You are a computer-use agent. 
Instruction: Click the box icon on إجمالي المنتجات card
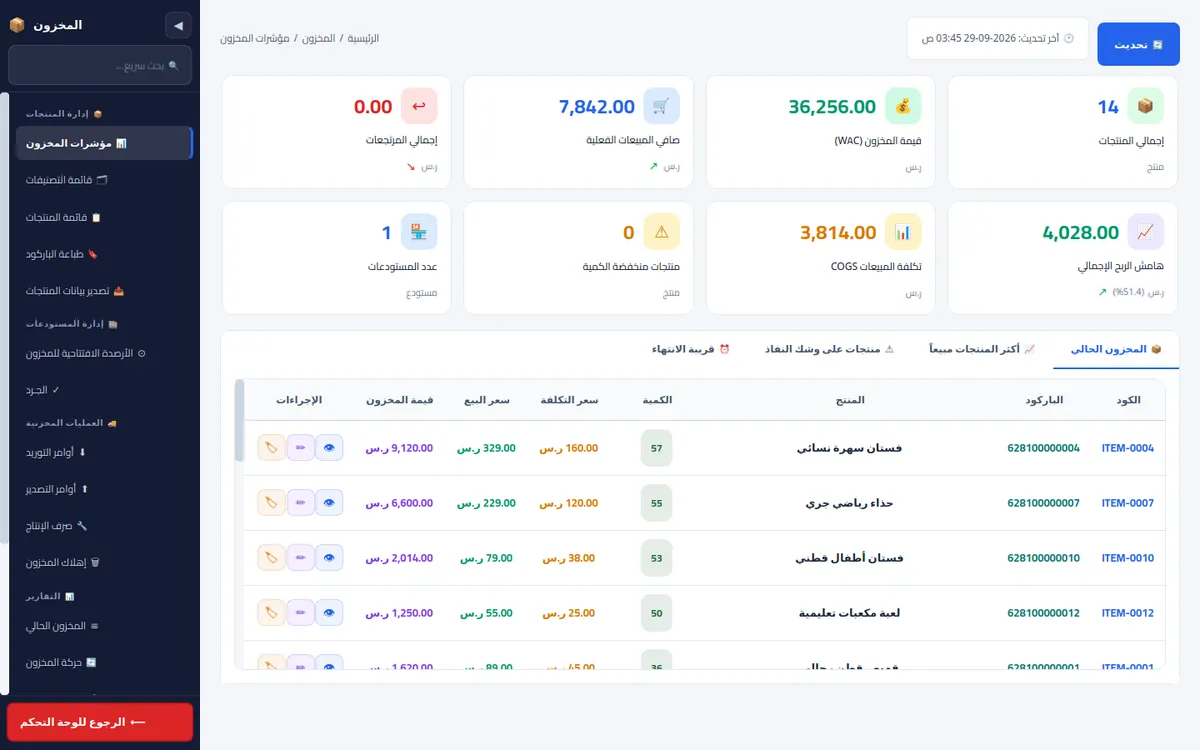pos(1145,106)
